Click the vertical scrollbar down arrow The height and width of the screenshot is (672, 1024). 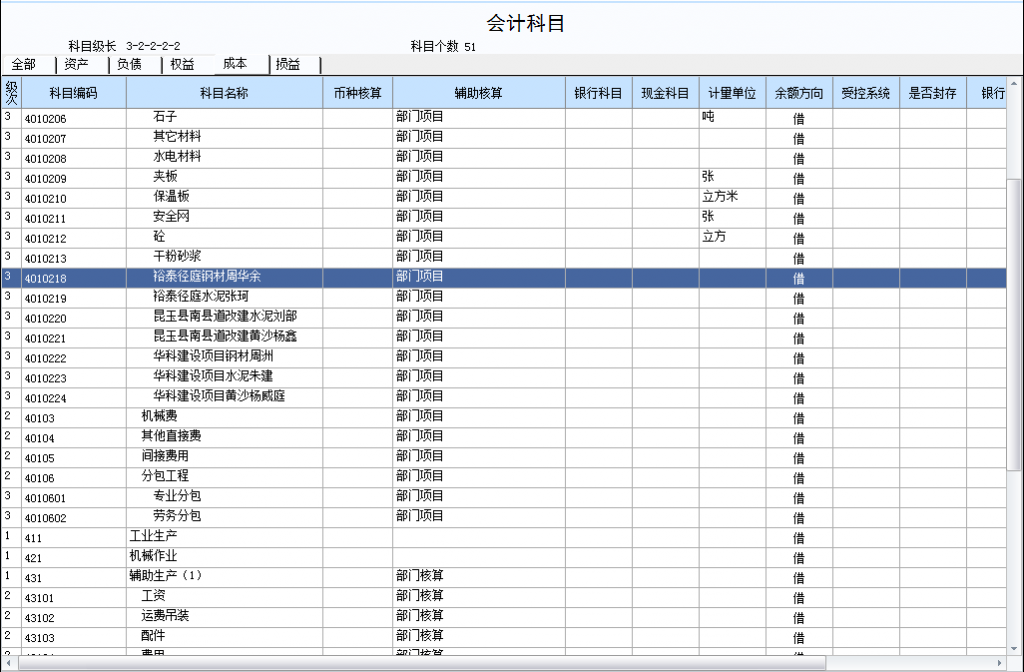(1014, 650)
